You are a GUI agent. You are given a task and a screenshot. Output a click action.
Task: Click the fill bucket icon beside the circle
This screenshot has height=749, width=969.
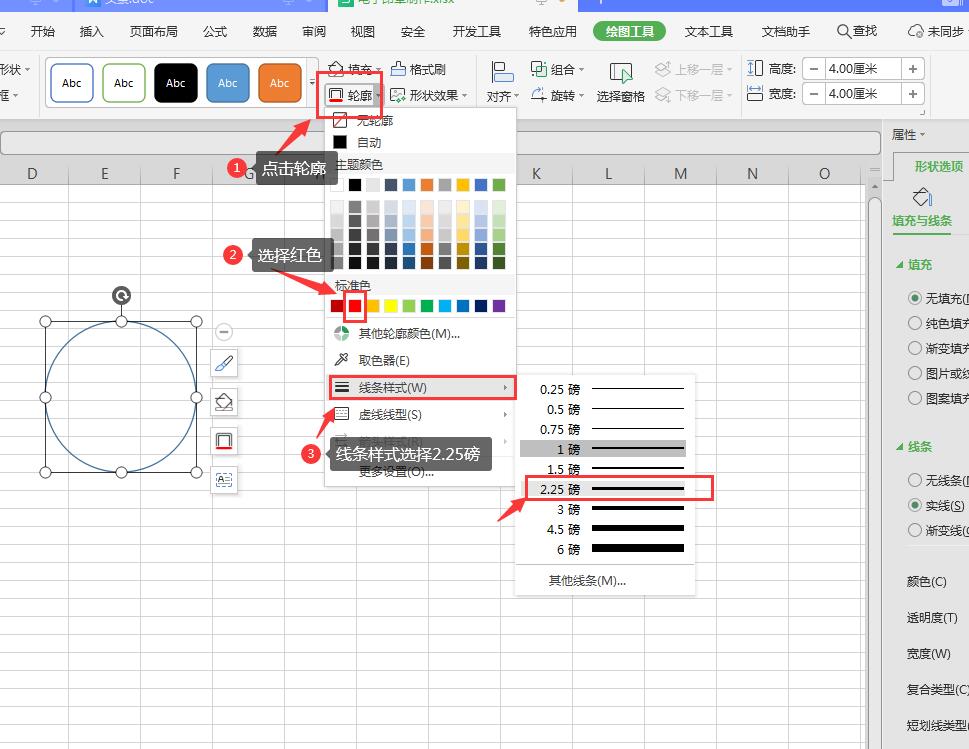[225, 402]
